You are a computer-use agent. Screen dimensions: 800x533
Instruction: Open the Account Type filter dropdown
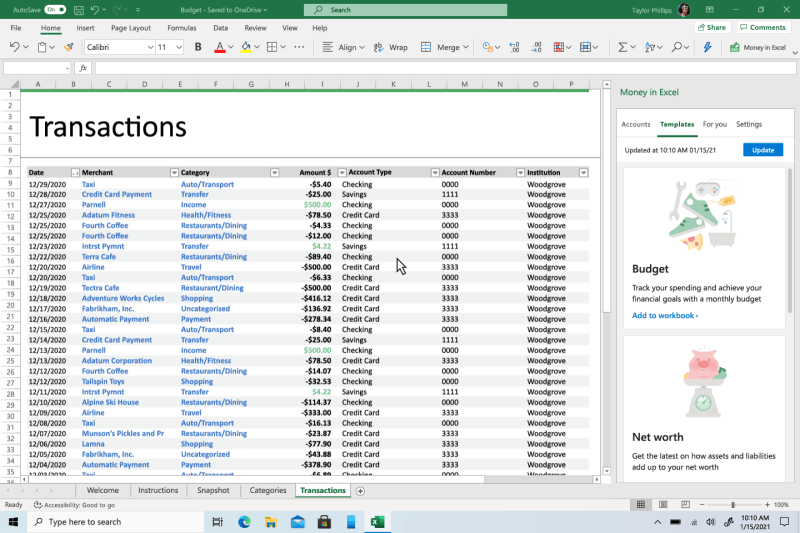(435, 172)
